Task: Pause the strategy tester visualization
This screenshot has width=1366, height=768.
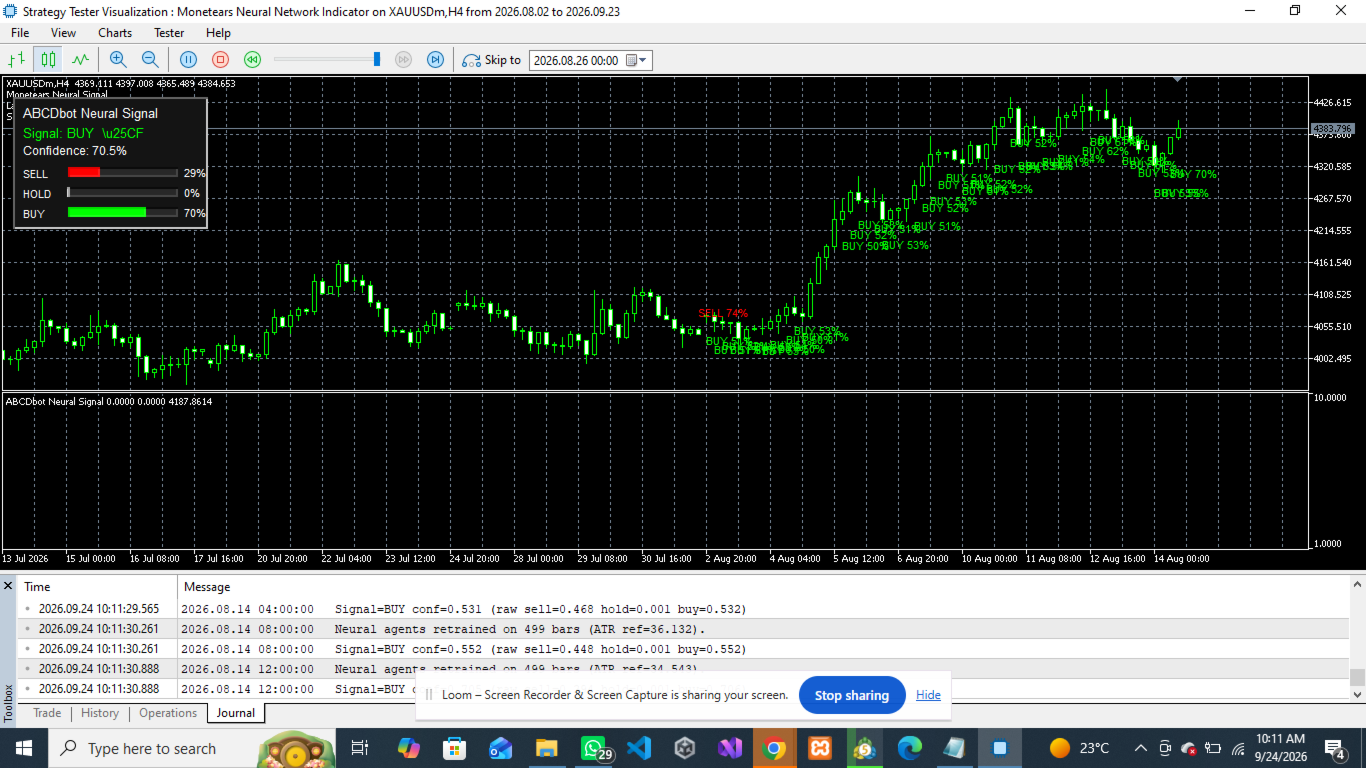Action: tap(188, 60)
